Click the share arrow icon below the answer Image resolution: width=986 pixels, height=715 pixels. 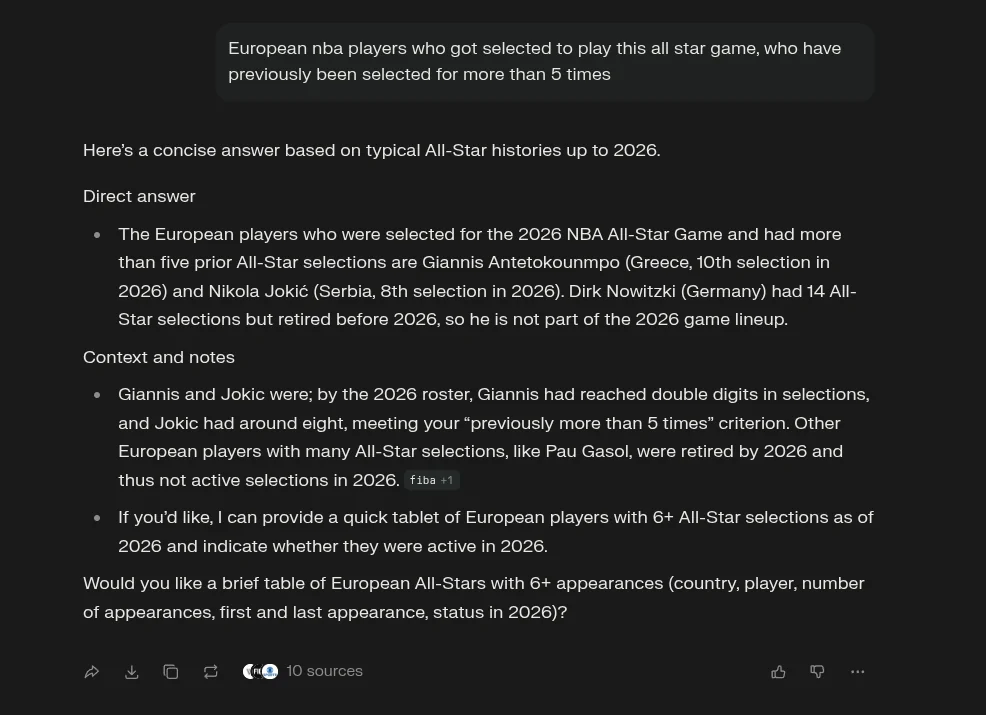pos(92,672)
